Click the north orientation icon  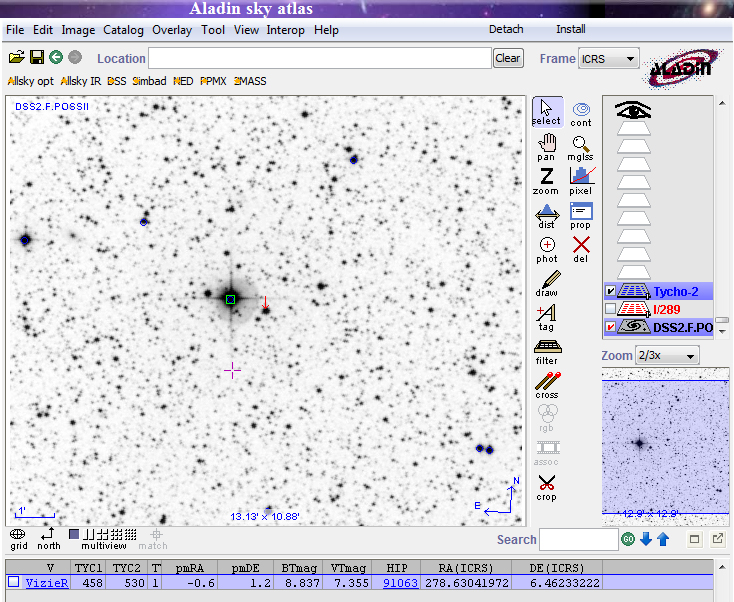point(49,539)
